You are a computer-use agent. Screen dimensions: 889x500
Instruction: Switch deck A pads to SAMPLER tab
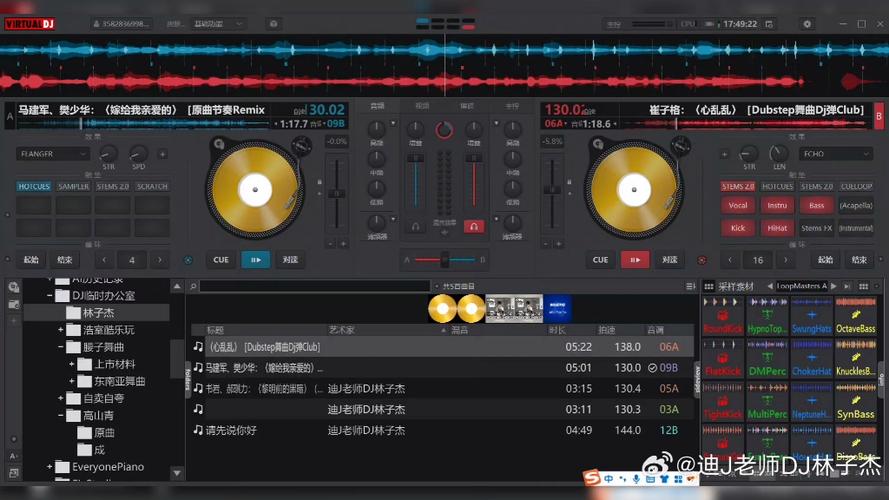[74, 186]
